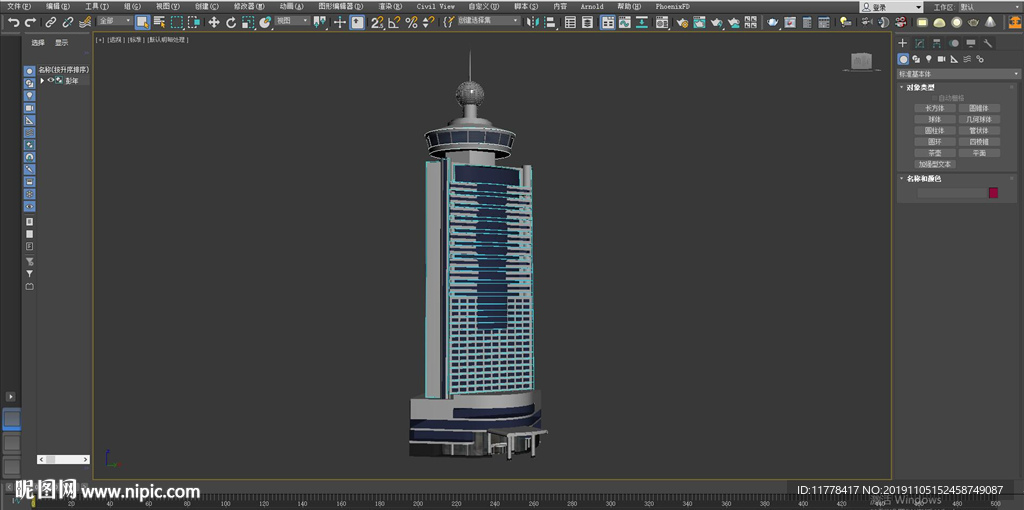This screenshot has width=1024, height=510.
Task: Open the Render Setup dialog
Action: click(682, 22)
